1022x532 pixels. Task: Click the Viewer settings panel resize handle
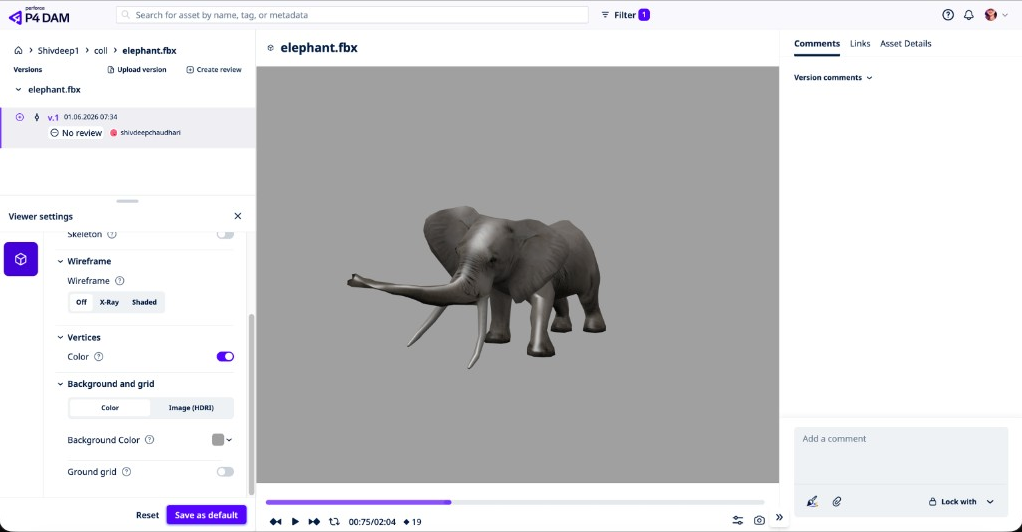(x=127, y=201)
